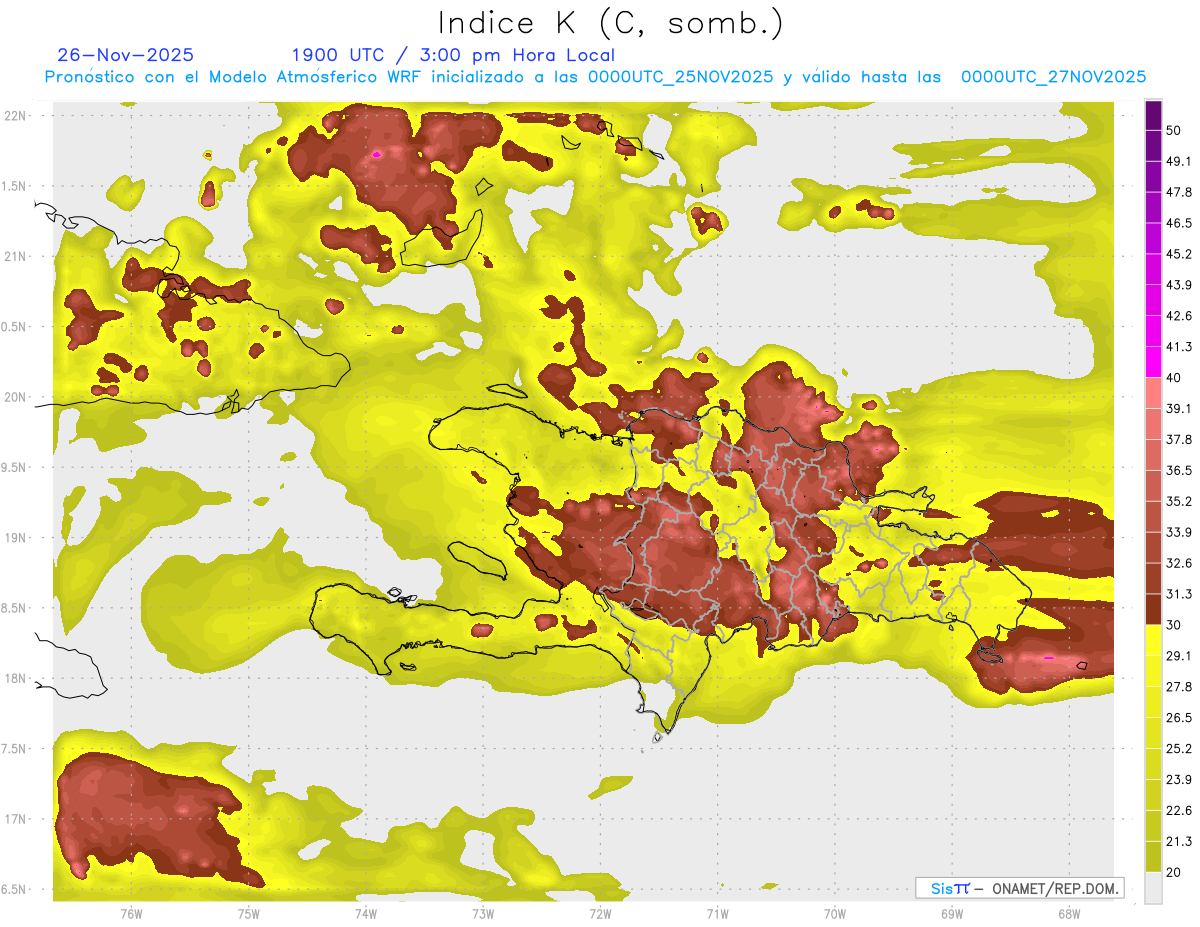
Task: Click the "25.2" colour scale label
Action: click(x=1179, y=749)
